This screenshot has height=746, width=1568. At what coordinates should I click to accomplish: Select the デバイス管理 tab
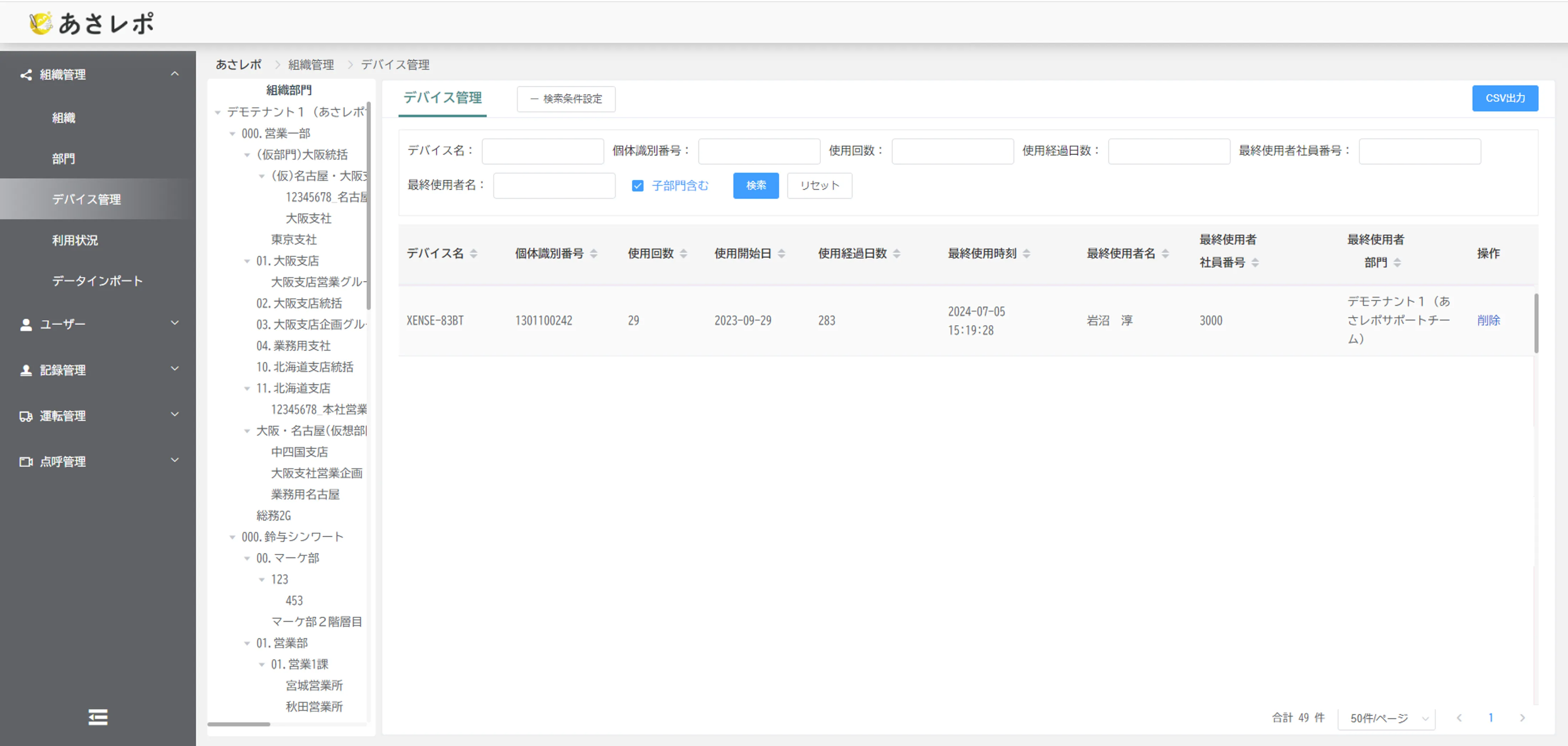(443, 98)
